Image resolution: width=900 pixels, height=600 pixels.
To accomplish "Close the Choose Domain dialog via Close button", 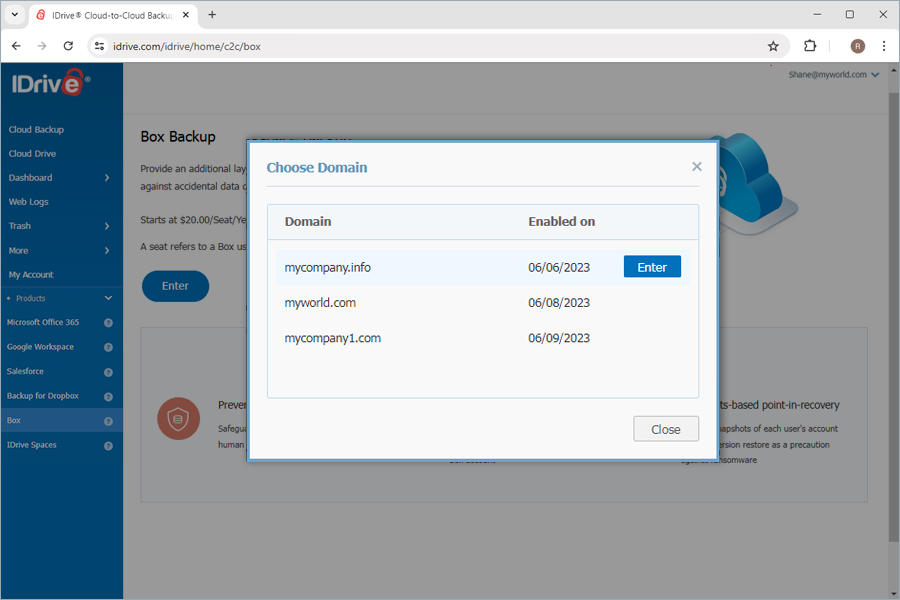I will pos(666,428).
